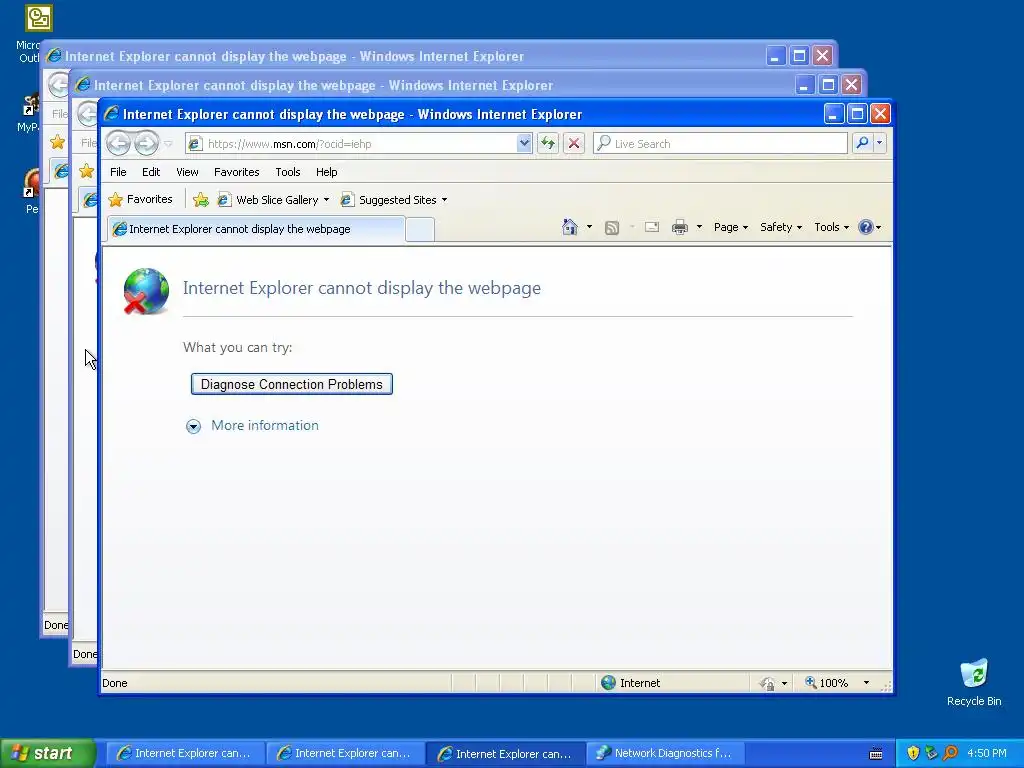Click the Print icon
1024x768 pixels.
pyautogui.click(x=680, y=227)
